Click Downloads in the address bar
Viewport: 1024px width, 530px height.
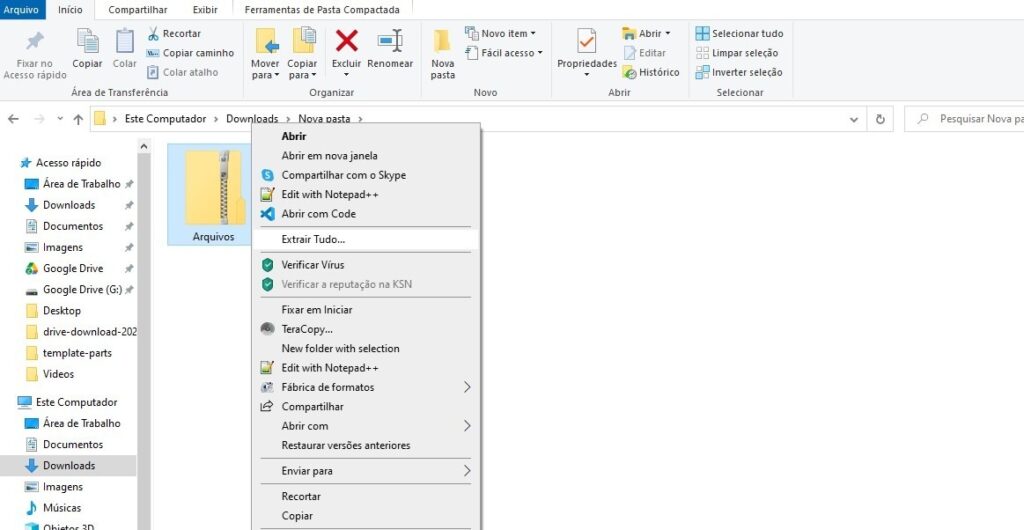pos(252,119)
